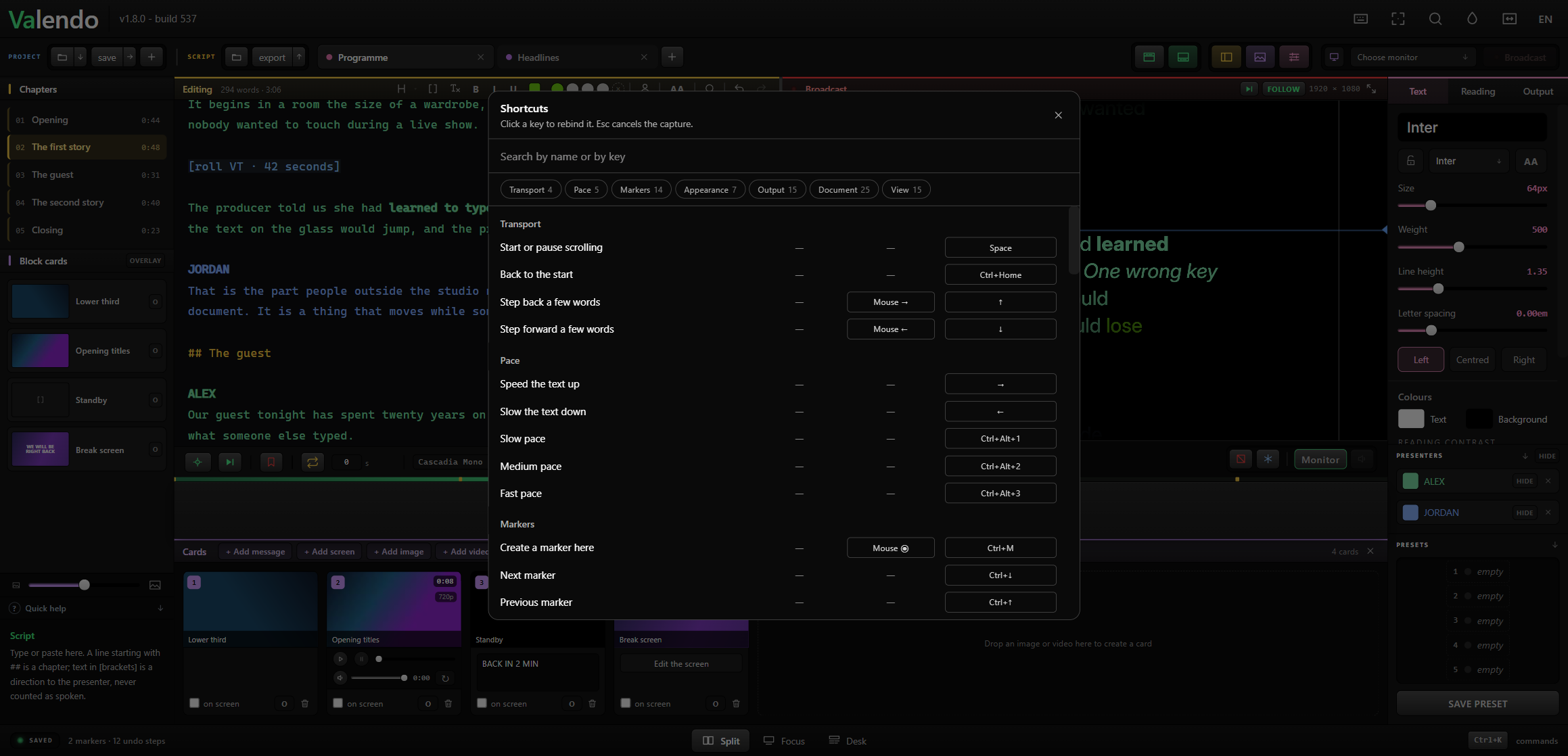Toggle OVERLAY for Block cards
1568x756 pixels.
(145, 260)
